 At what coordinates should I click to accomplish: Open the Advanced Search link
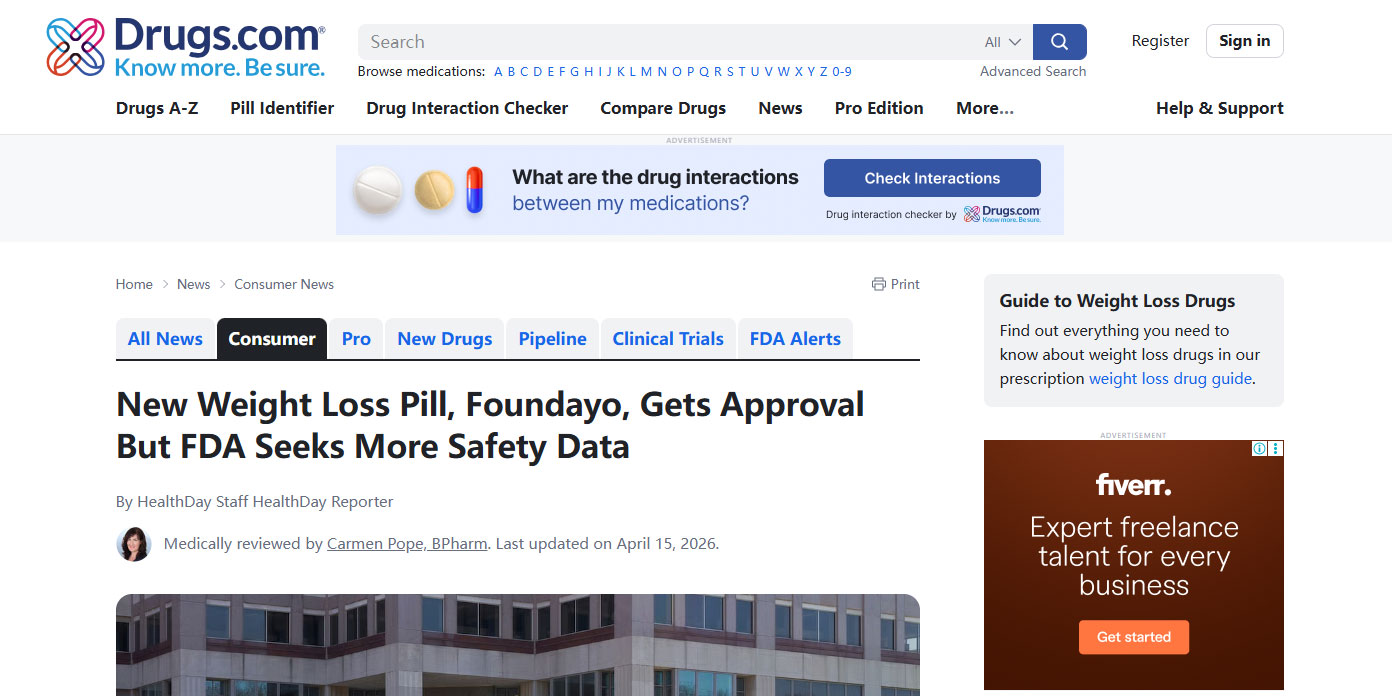pyautogui.click(x=1032, y=71)
